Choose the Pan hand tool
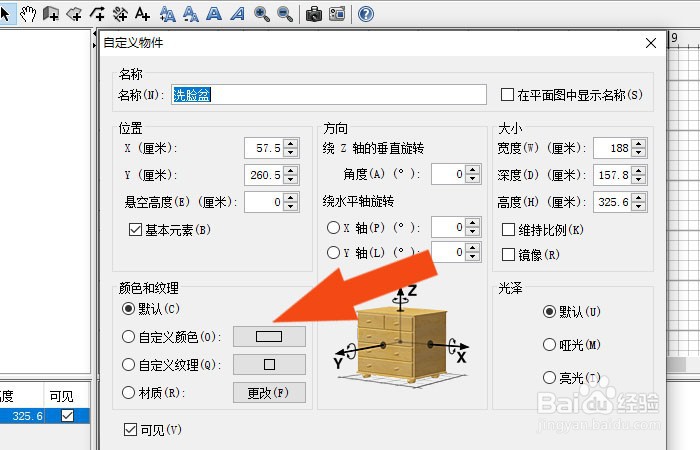The image size is (700, 450). tap(28, 14)
